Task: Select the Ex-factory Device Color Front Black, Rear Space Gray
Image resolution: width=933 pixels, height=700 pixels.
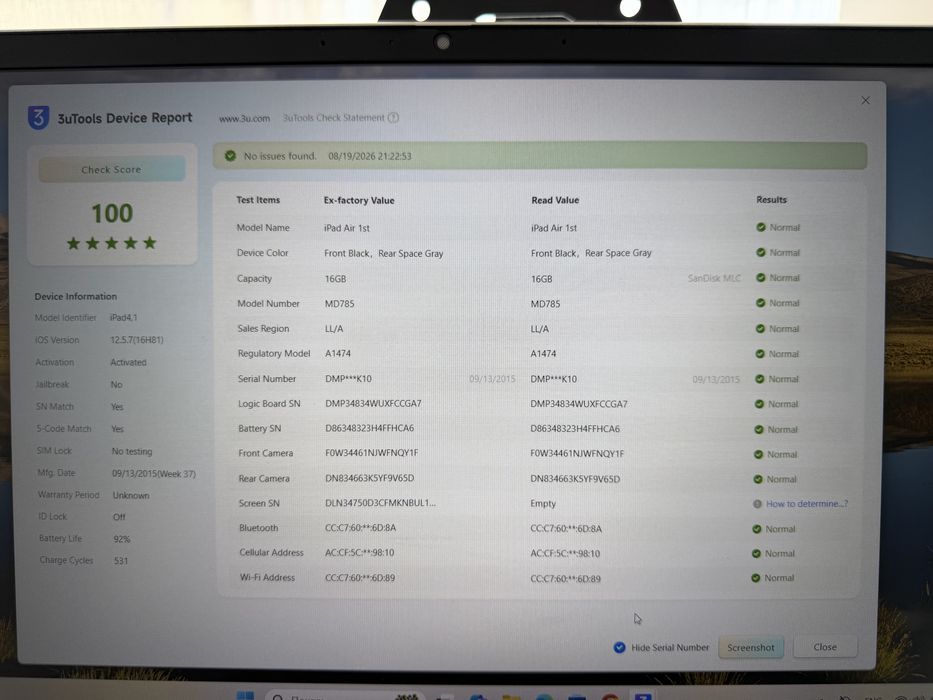Action: pos(384,254)
